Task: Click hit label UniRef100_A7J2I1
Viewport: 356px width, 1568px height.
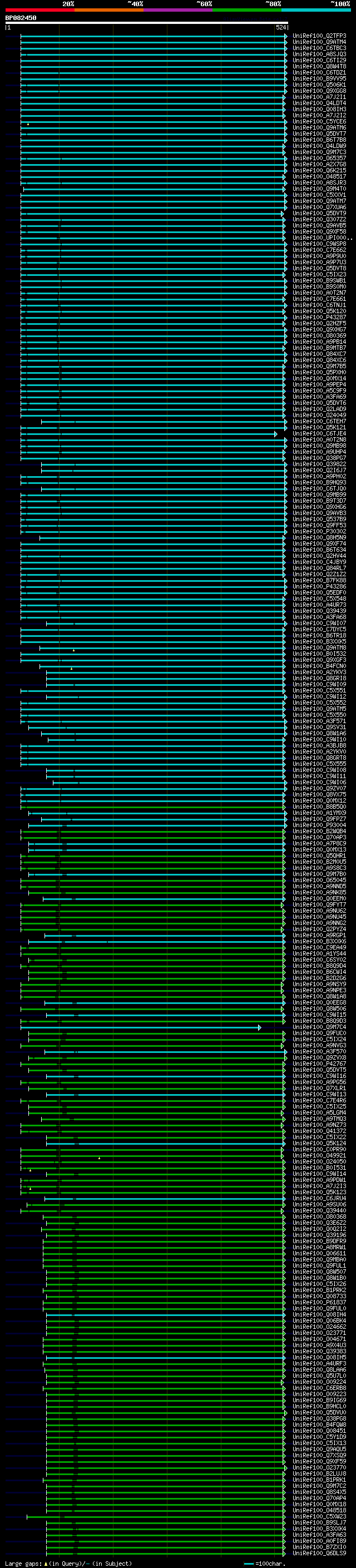Action: point(319,97)
